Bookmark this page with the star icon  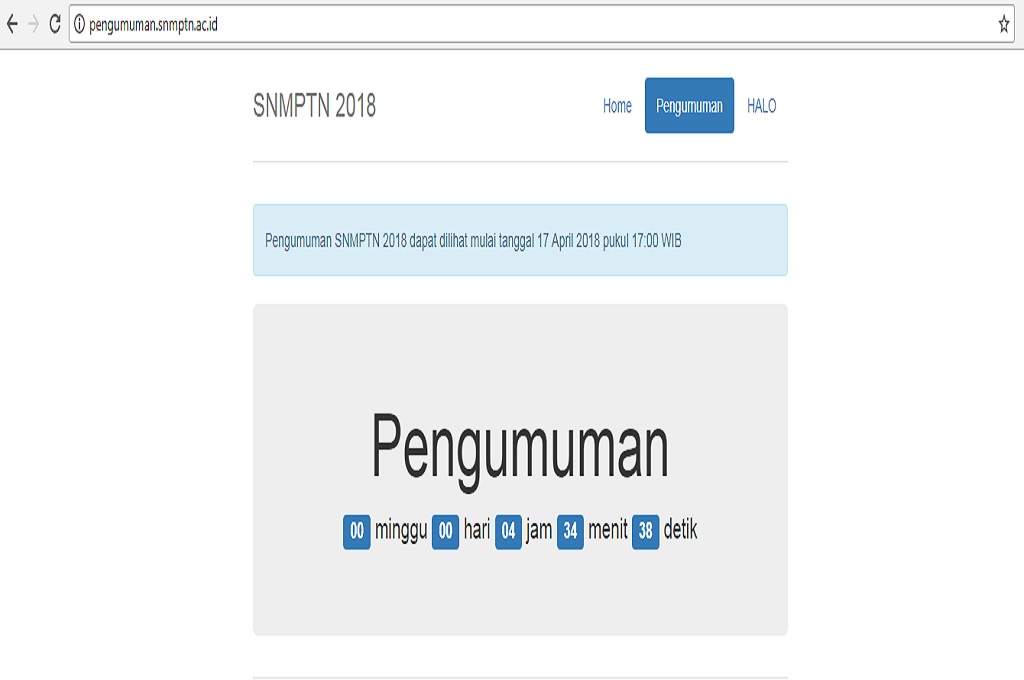(x=1004, y=25)
